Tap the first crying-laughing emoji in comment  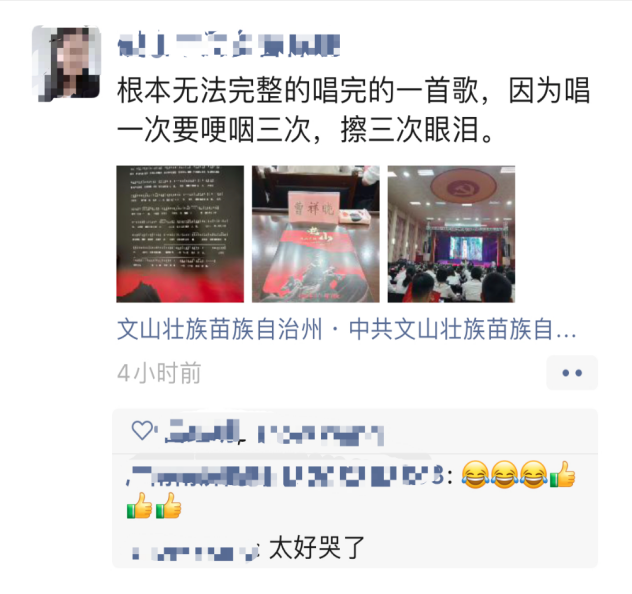tap(475, 474)
